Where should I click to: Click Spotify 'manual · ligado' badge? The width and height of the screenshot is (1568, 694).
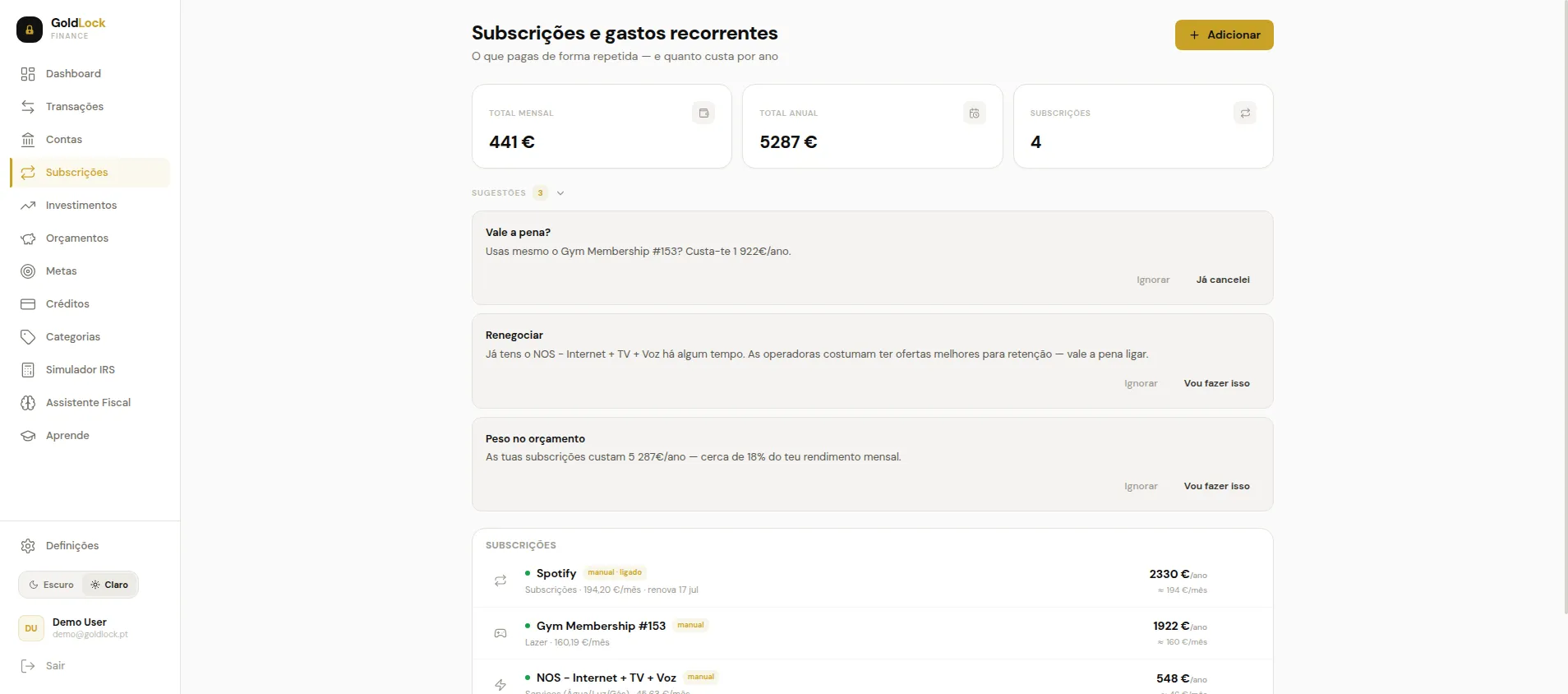pos(615,572)
